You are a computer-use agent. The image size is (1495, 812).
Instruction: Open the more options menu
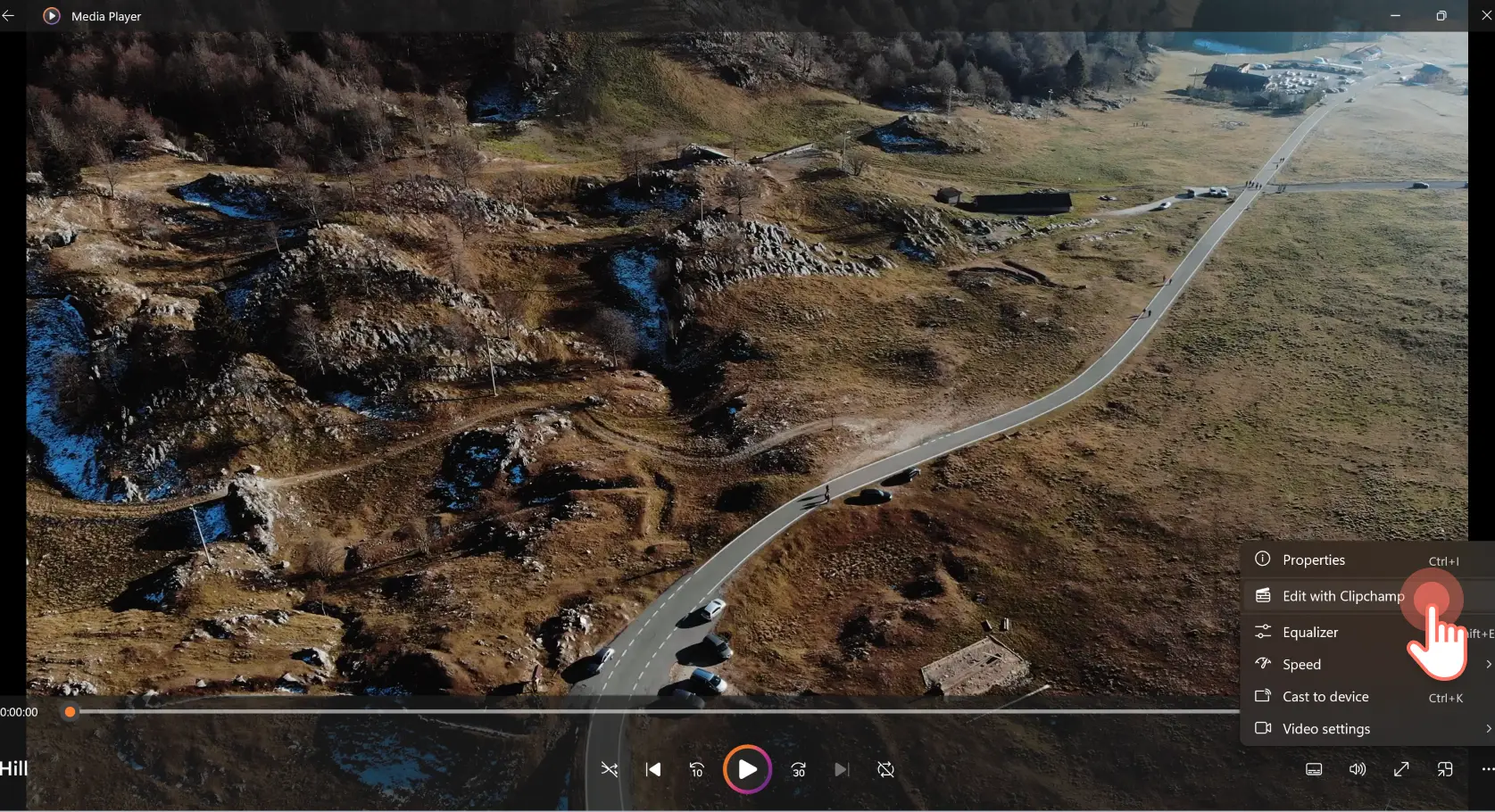click(1486, 769)
